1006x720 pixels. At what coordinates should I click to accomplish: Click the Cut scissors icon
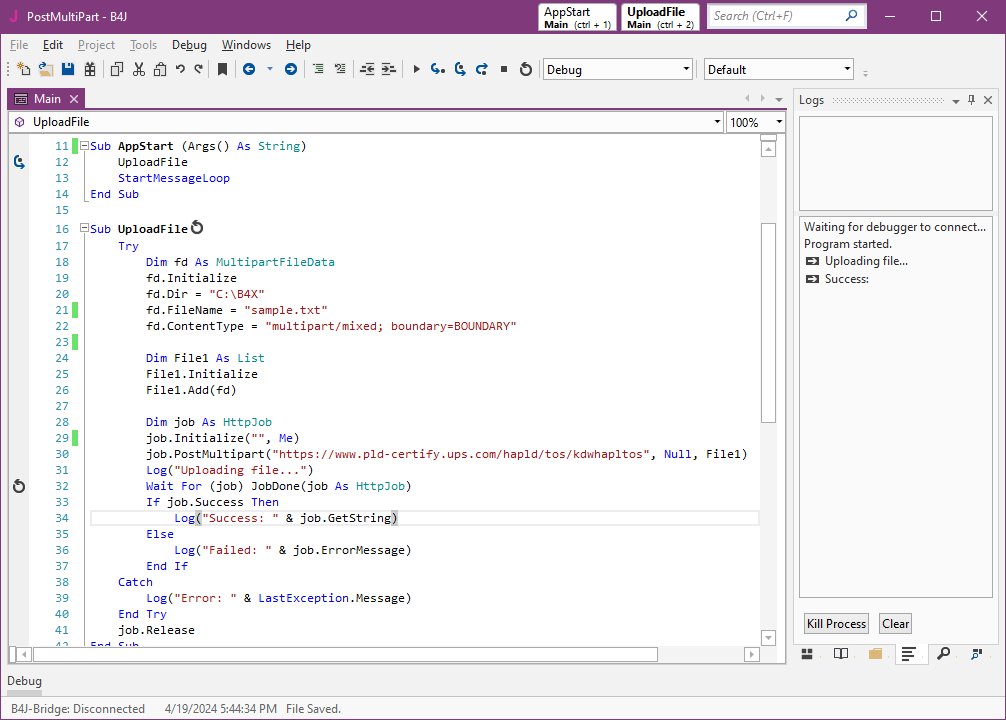click(138, 69)
